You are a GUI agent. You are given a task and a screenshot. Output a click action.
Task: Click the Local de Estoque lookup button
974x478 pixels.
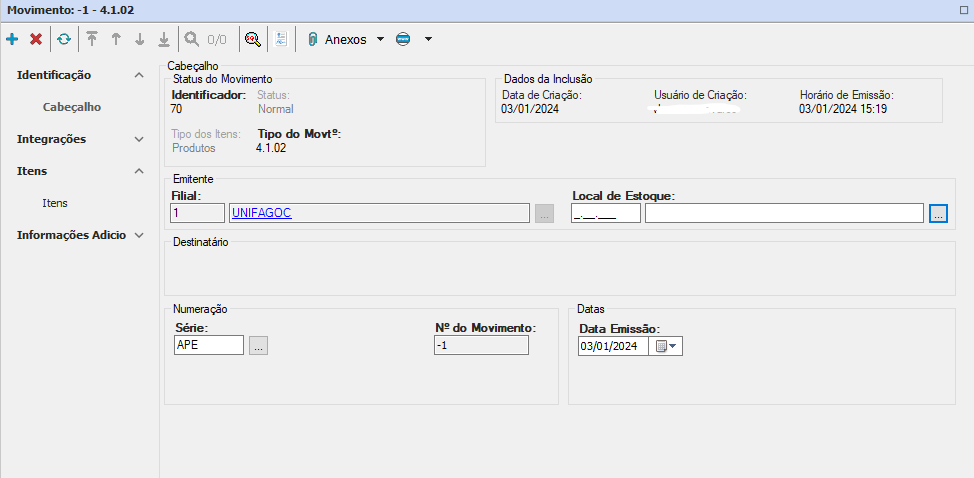(x=937, y=213)
